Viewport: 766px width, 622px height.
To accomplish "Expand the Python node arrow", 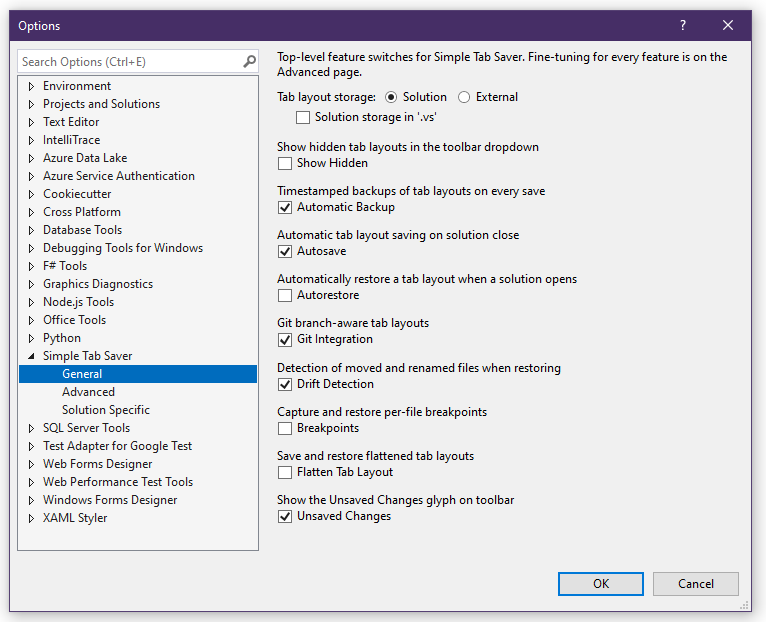I will click(x=31, y=338).
